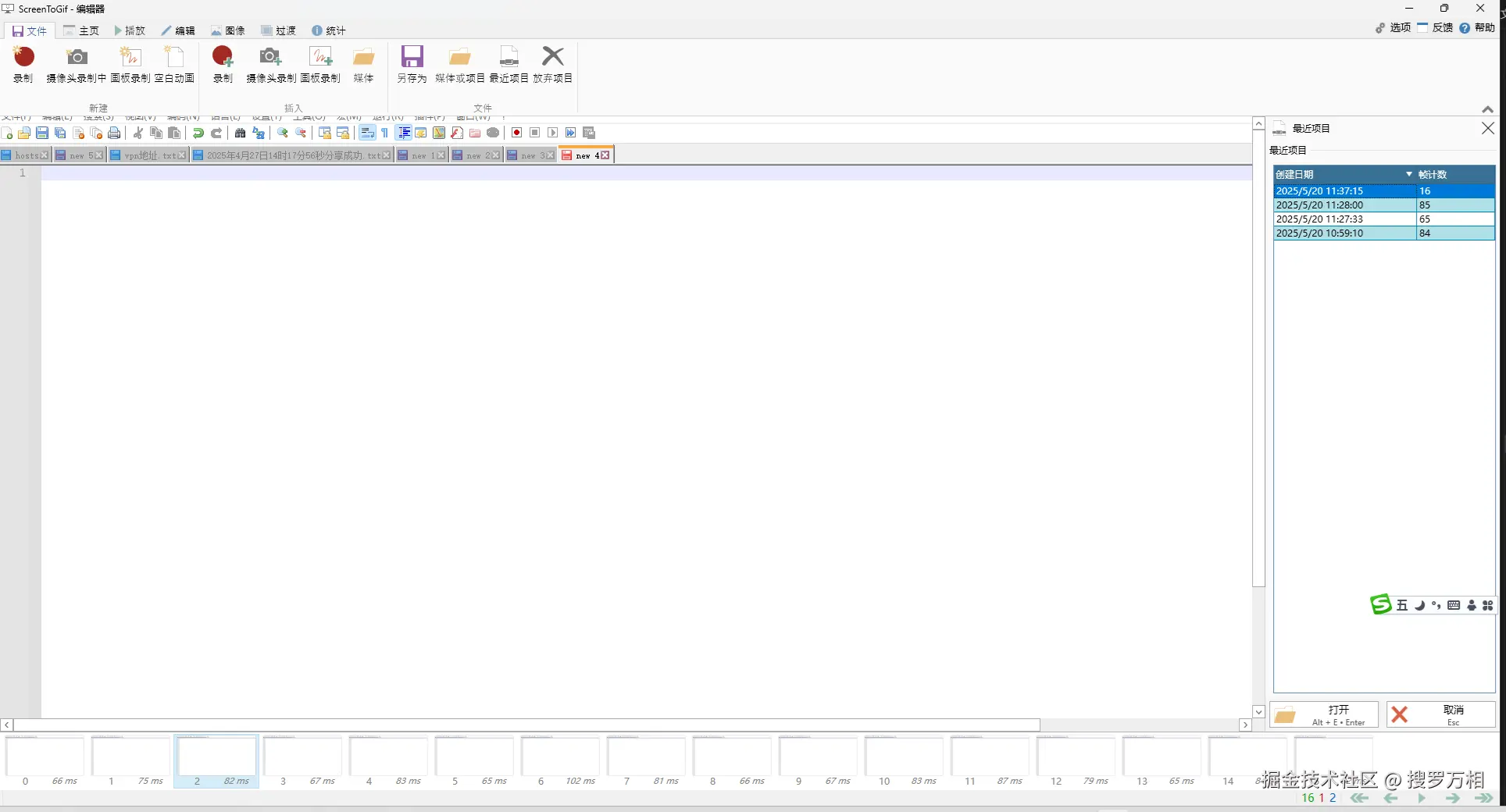This screenshot has width=1506, height=812.
Task: Open 反馈 feedback
Action: [x=1435, y=27]
